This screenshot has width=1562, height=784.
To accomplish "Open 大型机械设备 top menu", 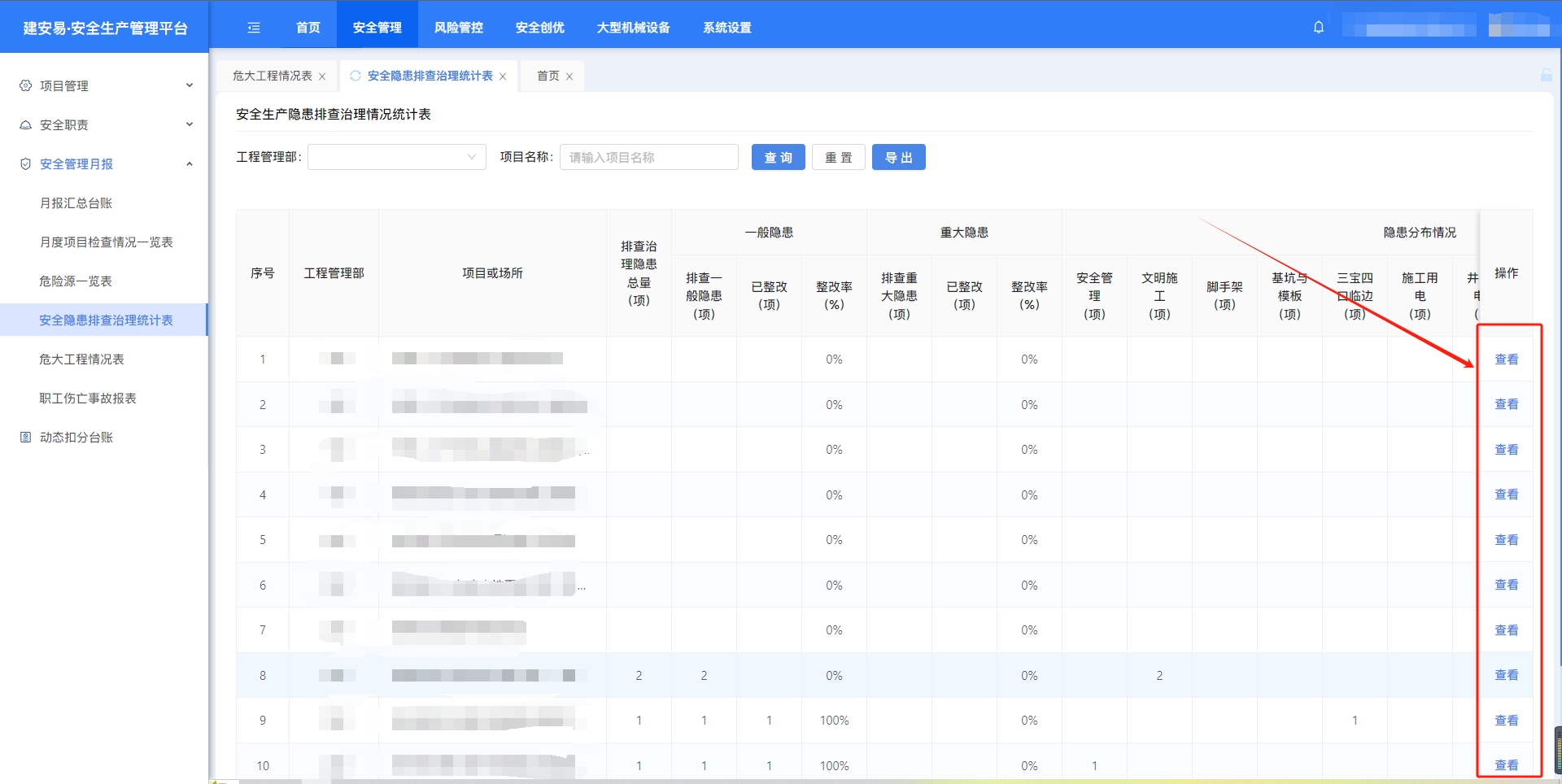I will click(633, 28).
